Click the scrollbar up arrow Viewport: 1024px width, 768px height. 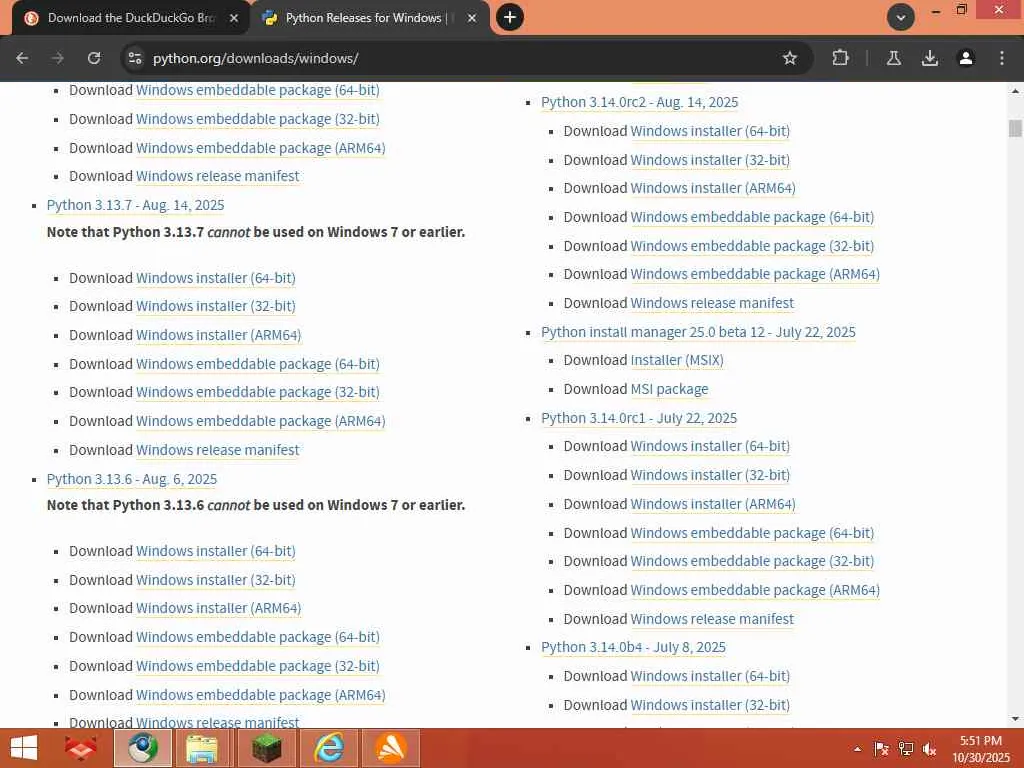(x=1015, y=91)
